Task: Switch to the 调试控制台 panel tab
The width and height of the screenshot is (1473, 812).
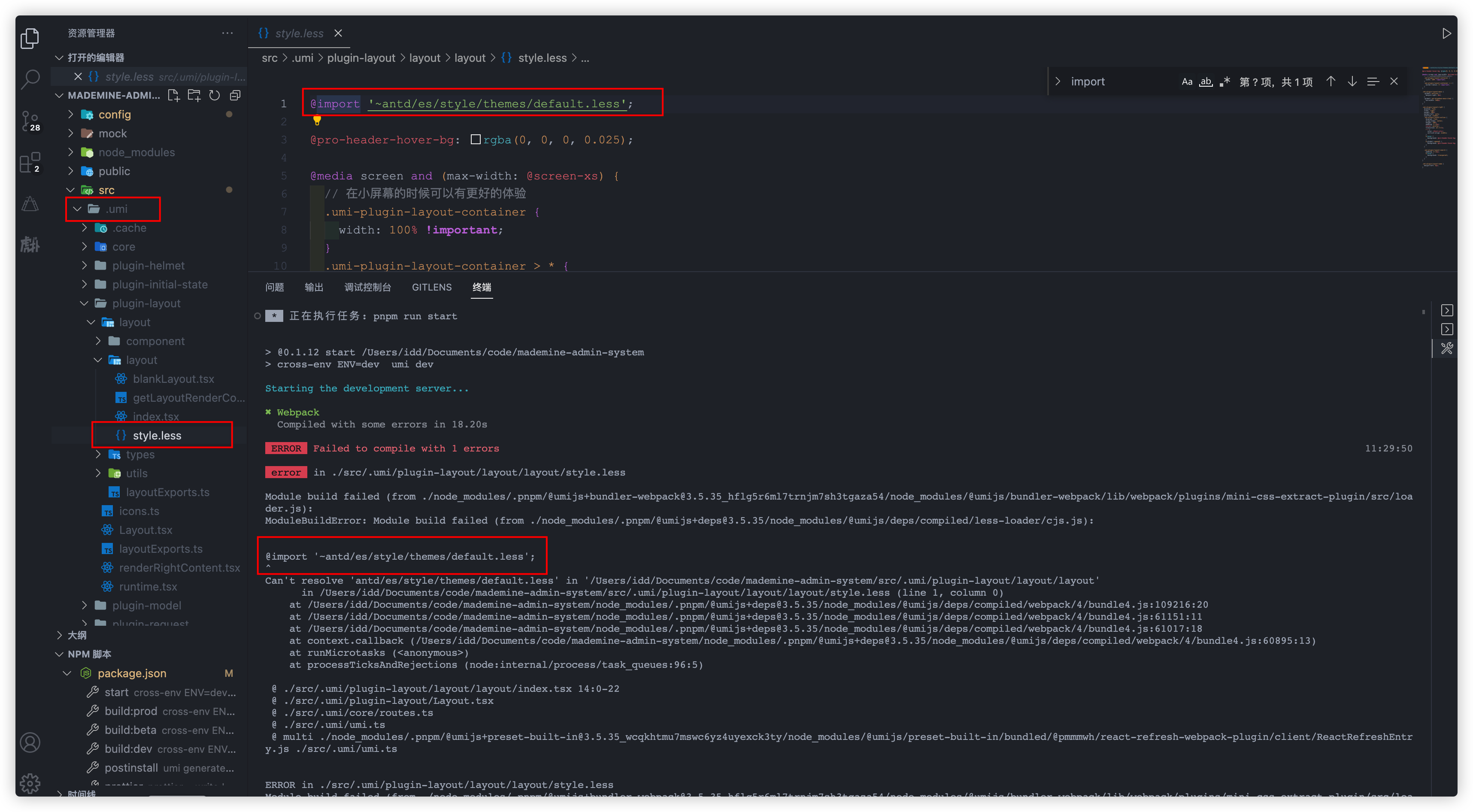Action: pos(368,287)
